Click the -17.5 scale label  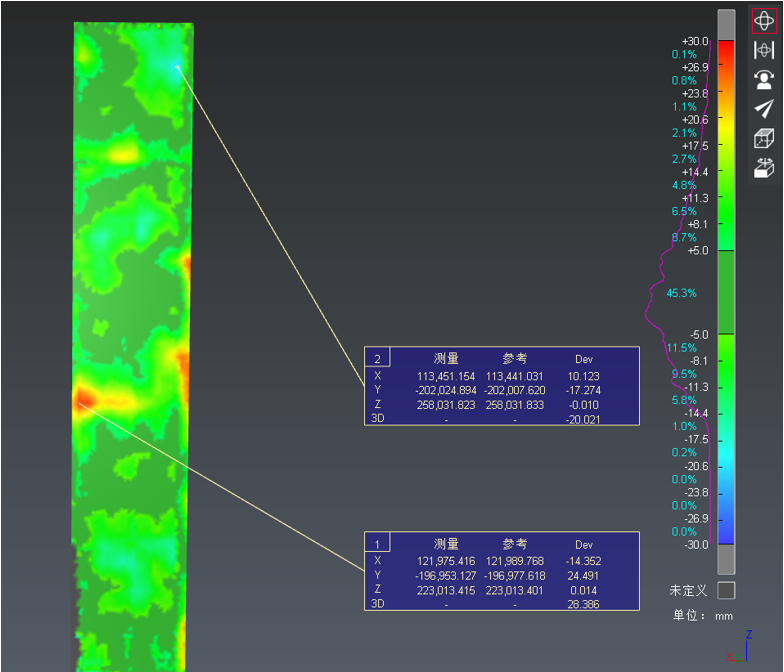click(696, 440)
